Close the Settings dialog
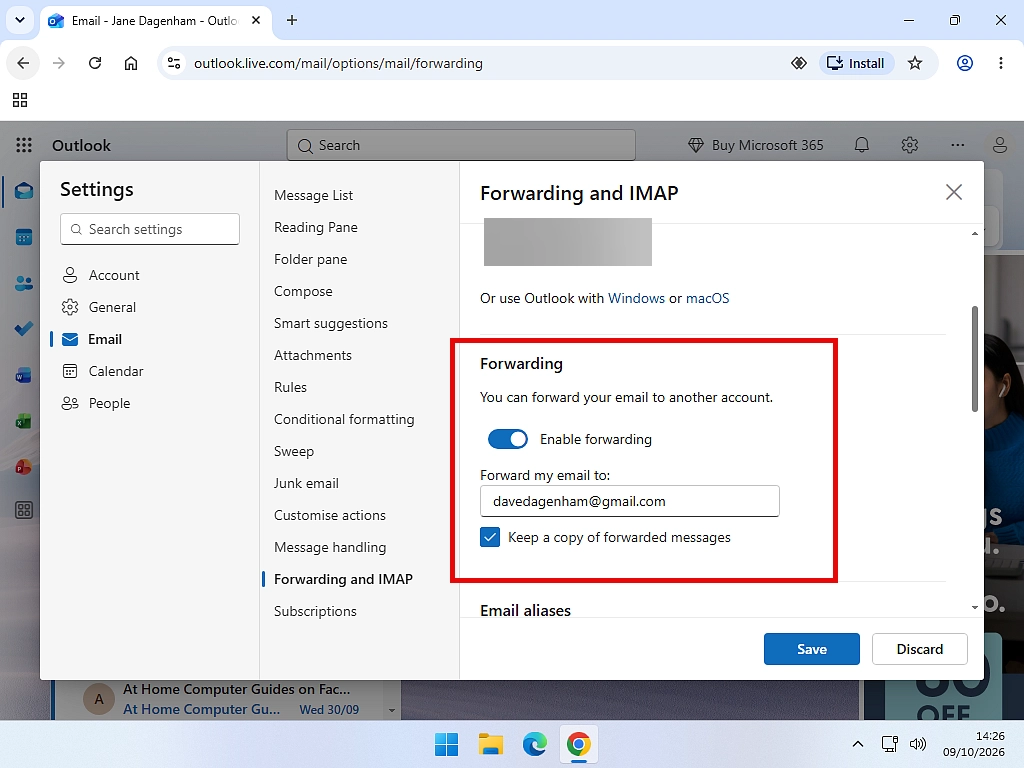The width and height of the screenshot is (1024, 768). (953, 192)
